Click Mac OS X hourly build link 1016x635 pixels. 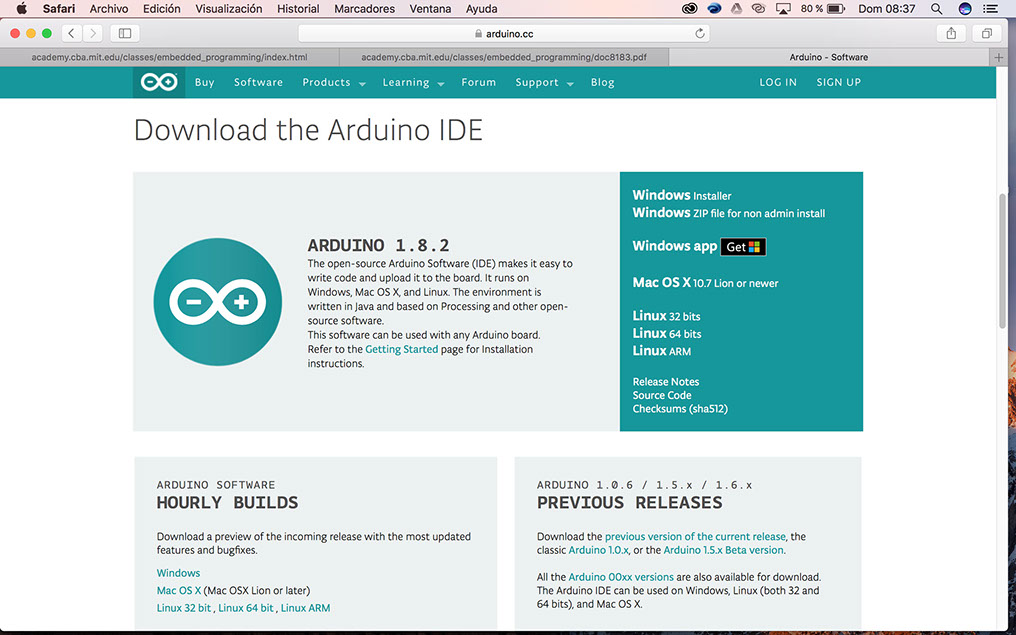point(179,590)
